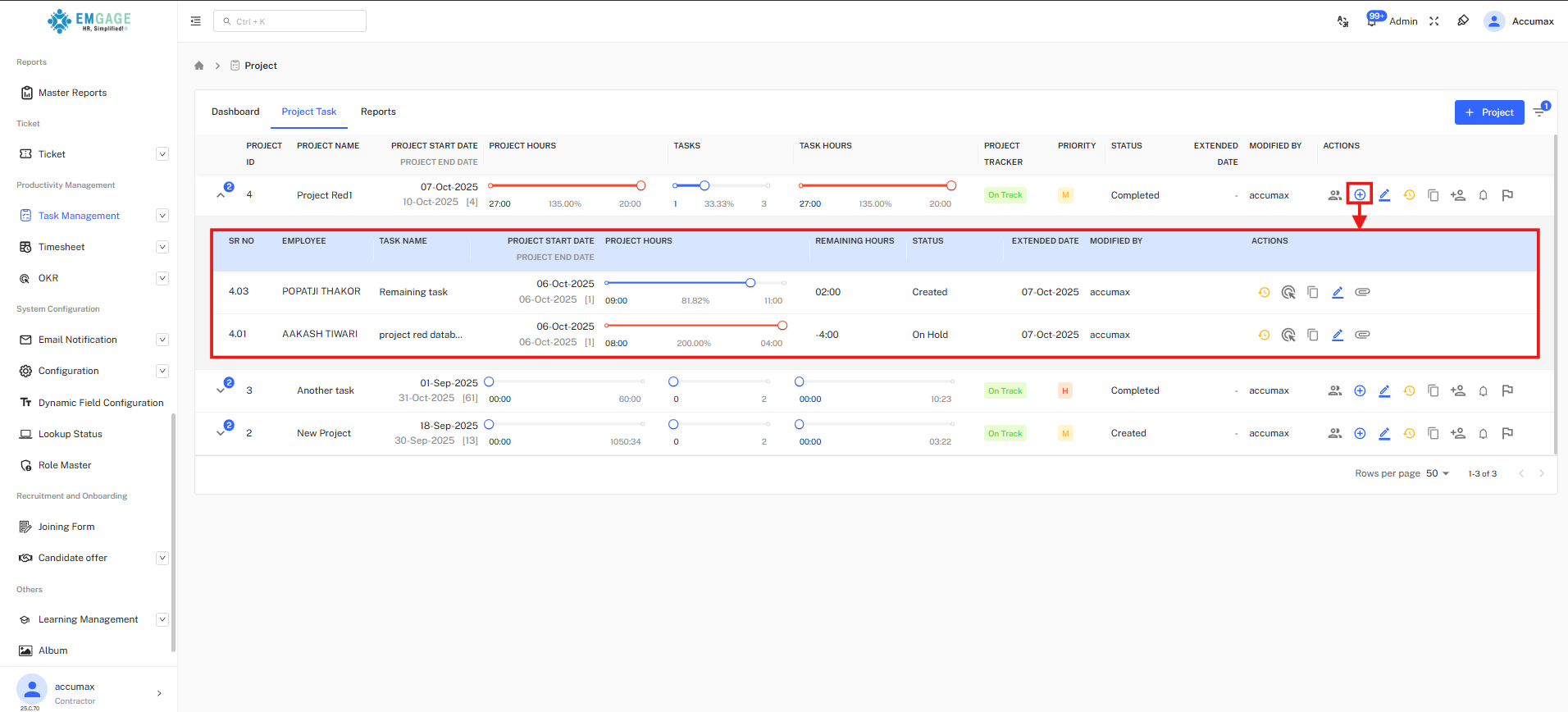Click the language translate icon in header
1568x712 pixels.
1342,21
